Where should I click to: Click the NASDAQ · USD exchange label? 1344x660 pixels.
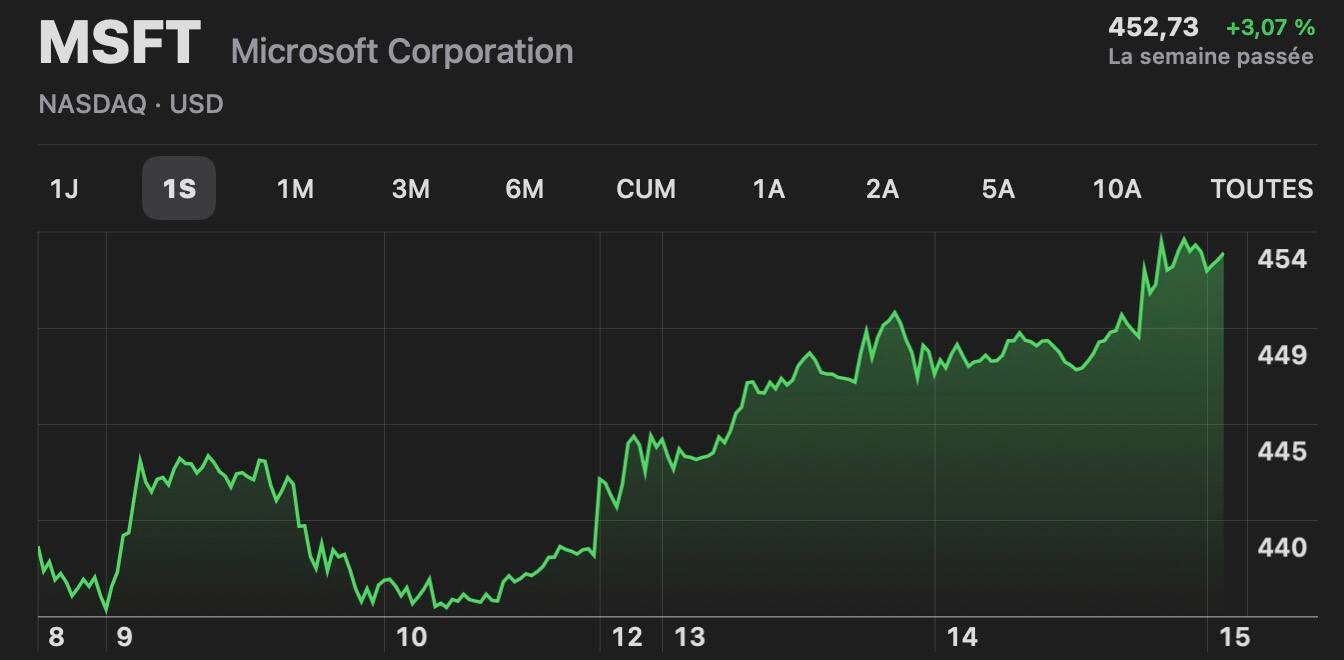point(130,104)
